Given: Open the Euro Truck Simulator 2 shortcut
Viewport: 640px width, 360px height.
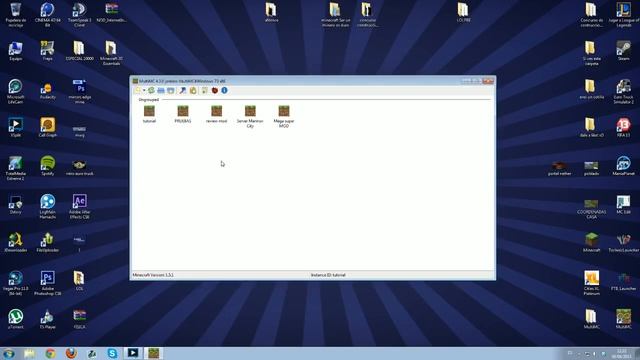Looking at the screenshot, I should click(x=623, y=91).
